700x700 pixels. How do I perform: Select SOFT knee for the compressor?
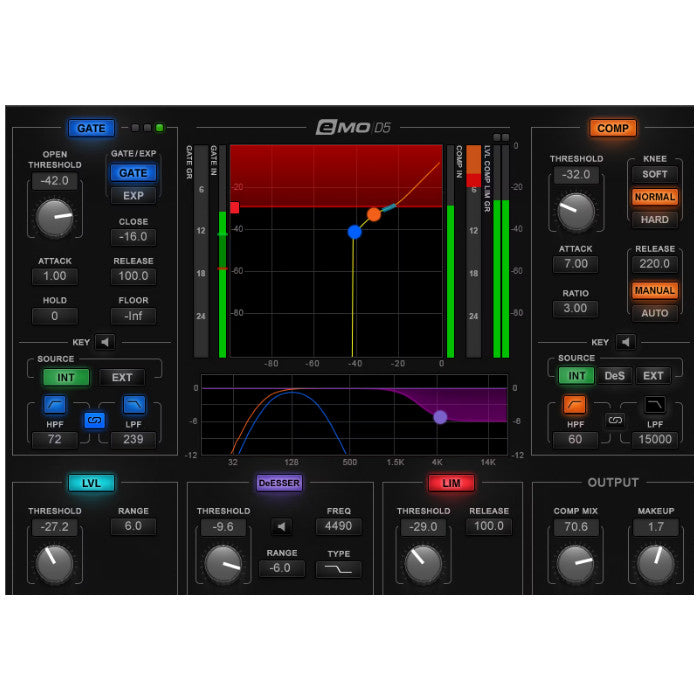654,174
